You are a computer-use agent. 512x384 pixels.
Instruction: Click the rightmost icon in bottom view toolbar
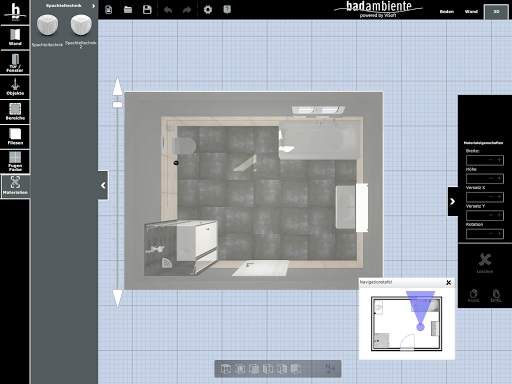(x=330, y=369)
